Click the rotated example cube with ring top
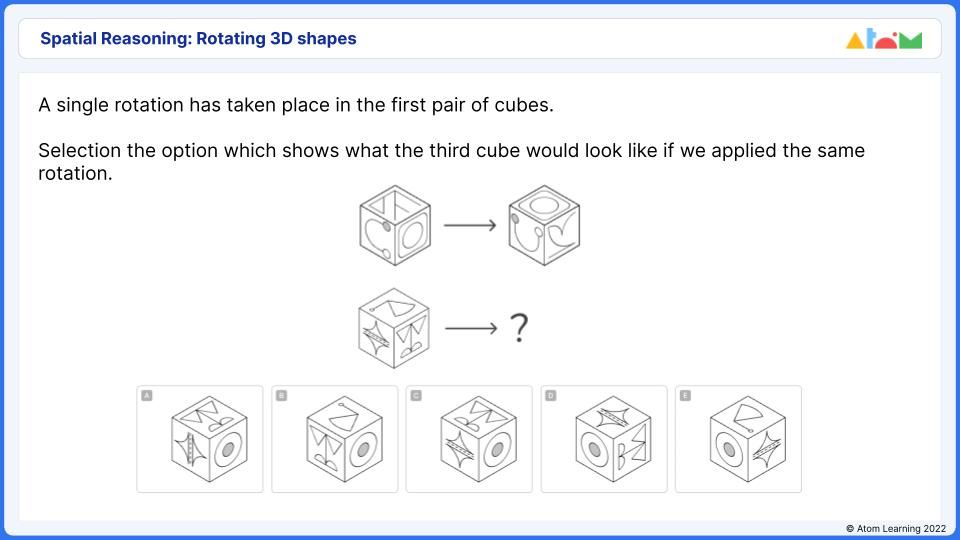960x540 pixels. point(544,225)
